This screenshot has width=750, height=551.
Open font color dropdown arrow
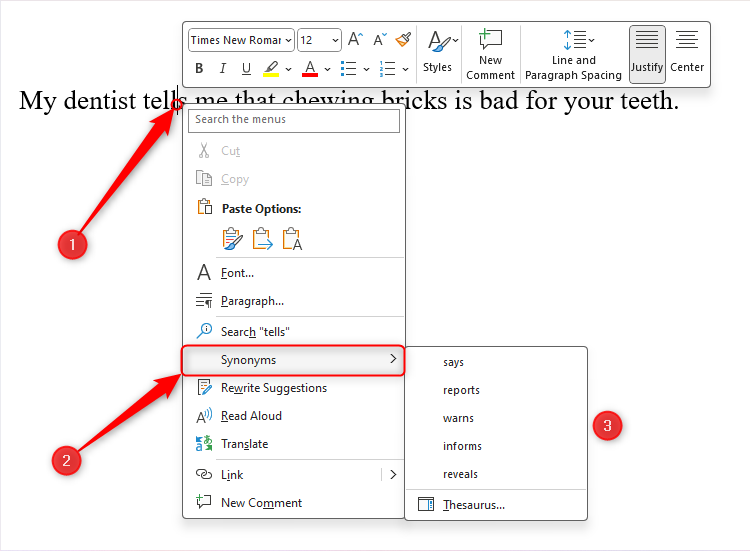click(x=328, y=69)
